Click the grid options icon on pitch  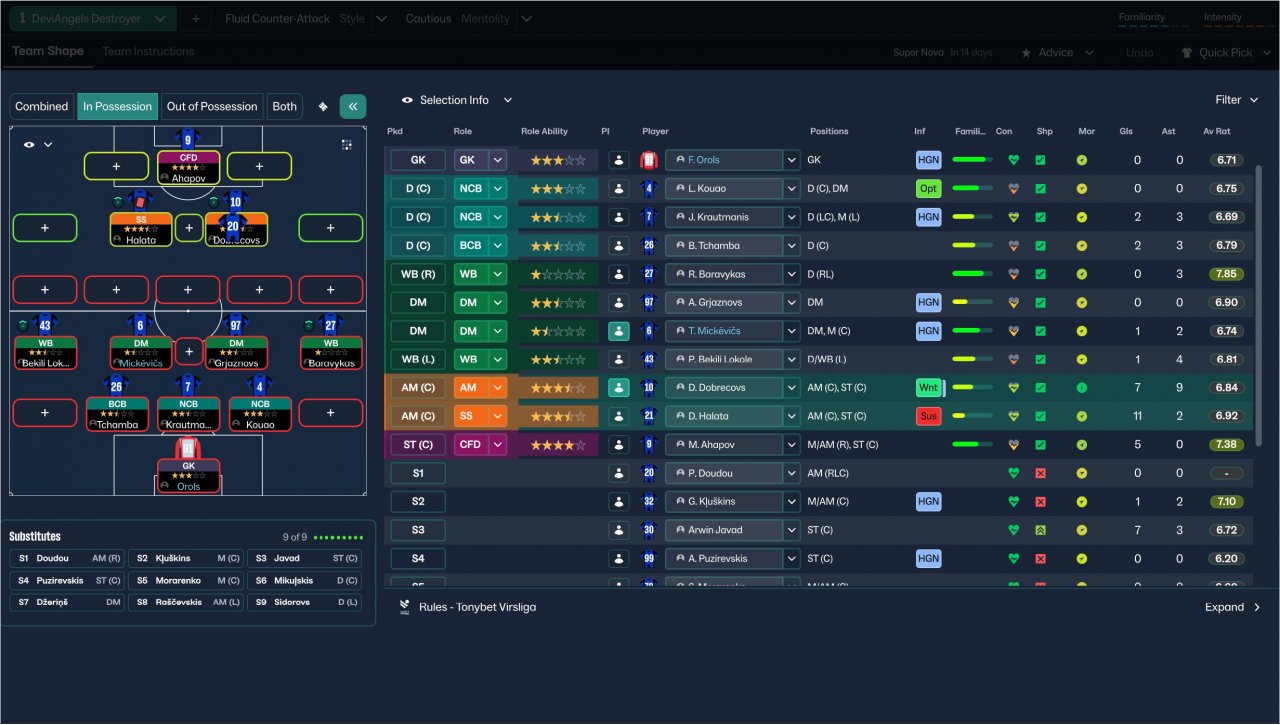click(347, 145)
